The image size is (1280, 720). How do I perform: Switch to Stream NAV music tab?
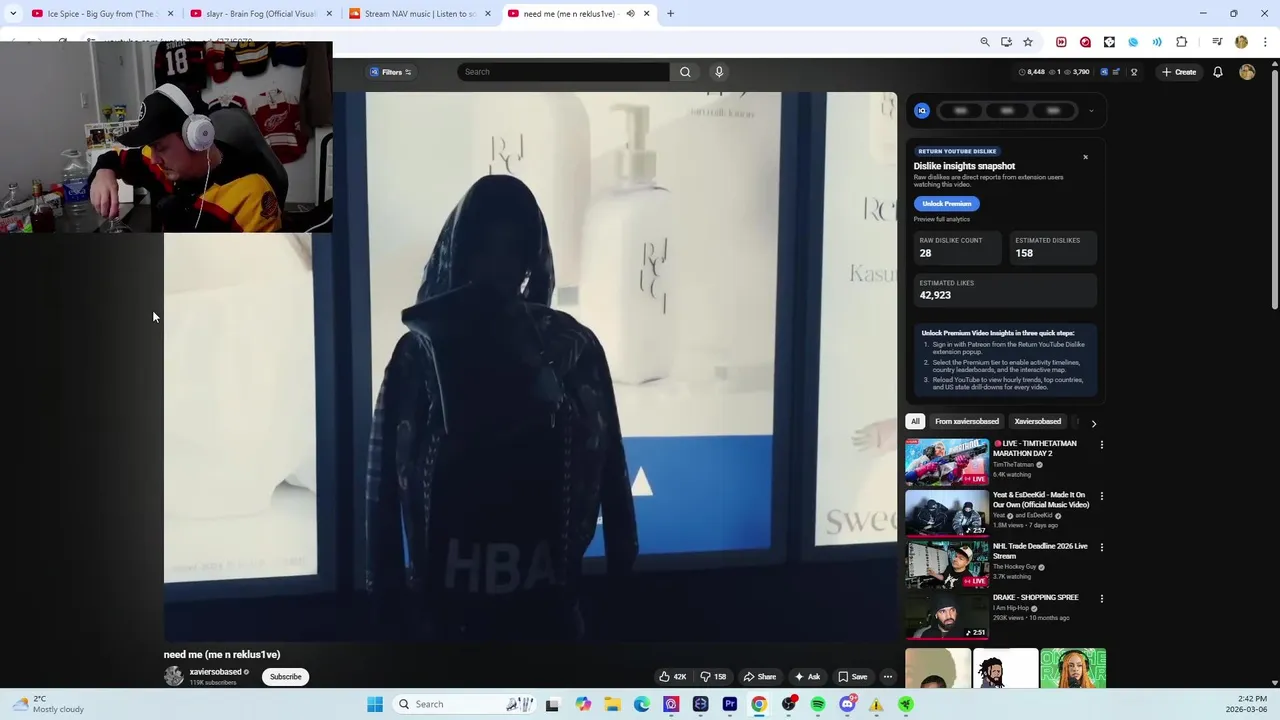click(x=420, y=14)
